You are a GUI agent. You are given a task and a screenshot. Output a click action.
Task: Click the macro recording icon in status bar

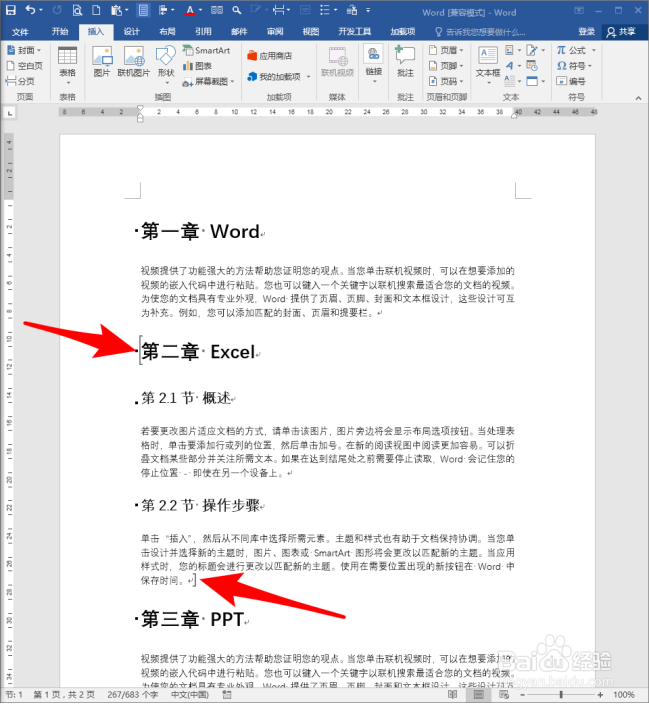pos(227,695)
